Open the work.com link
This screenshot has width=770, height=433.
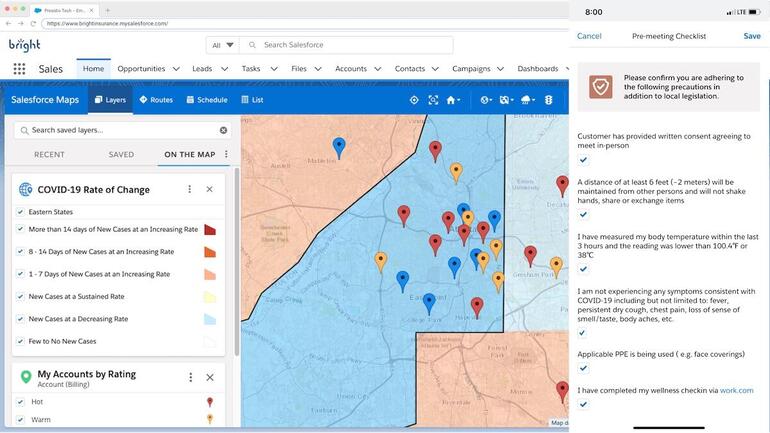(736, 390)
